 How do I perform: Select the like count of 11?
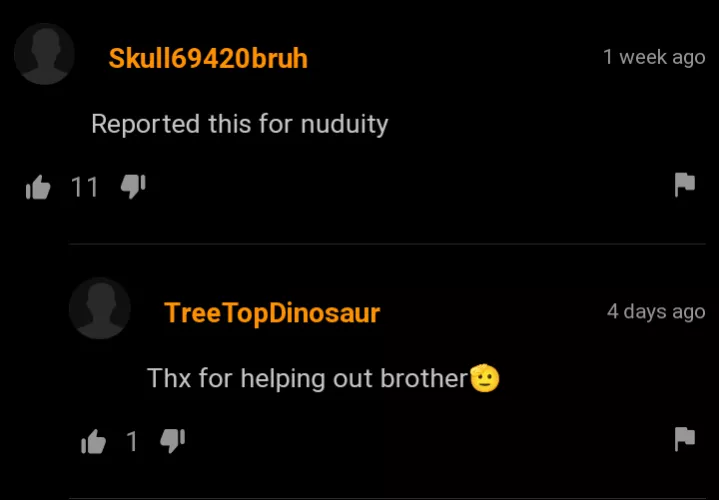[x=84, y=187]
